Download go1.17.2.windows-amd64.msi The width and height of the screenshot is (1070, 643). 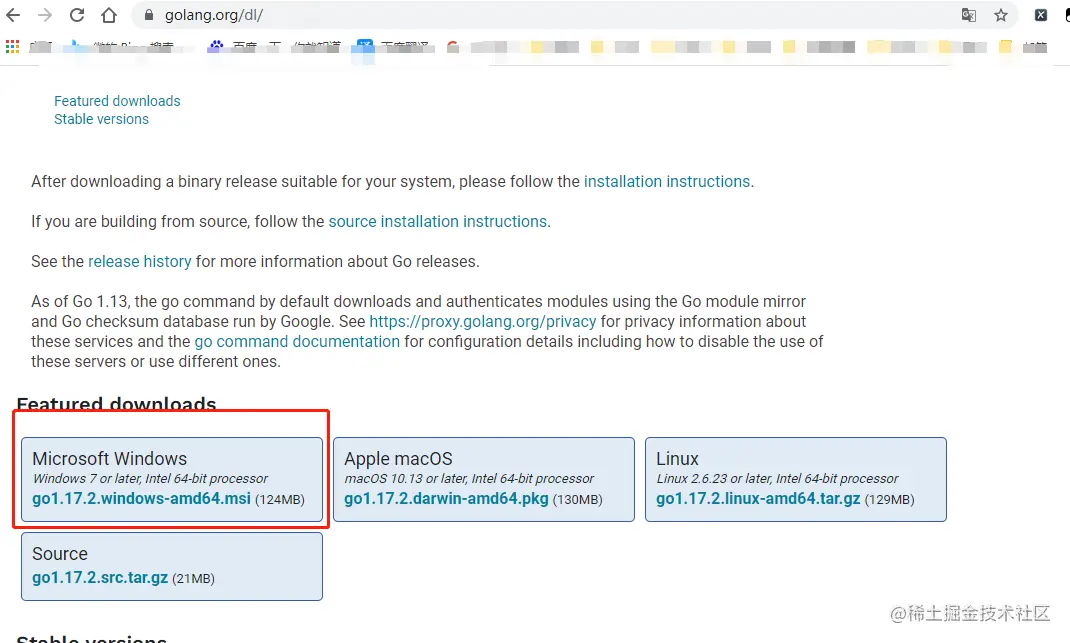pyautogui.click(x=141, y=499)
